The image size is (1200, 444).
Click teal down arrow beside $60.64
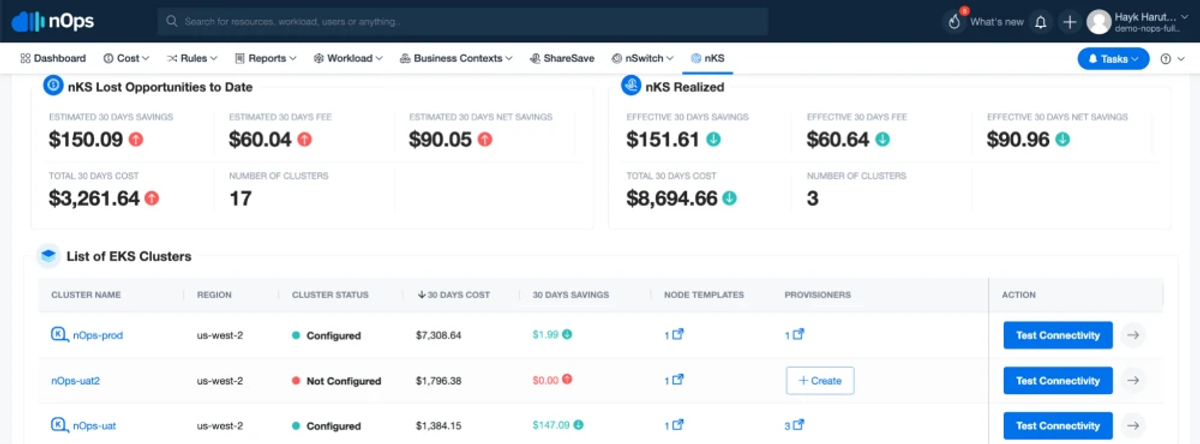pos(884,140)
